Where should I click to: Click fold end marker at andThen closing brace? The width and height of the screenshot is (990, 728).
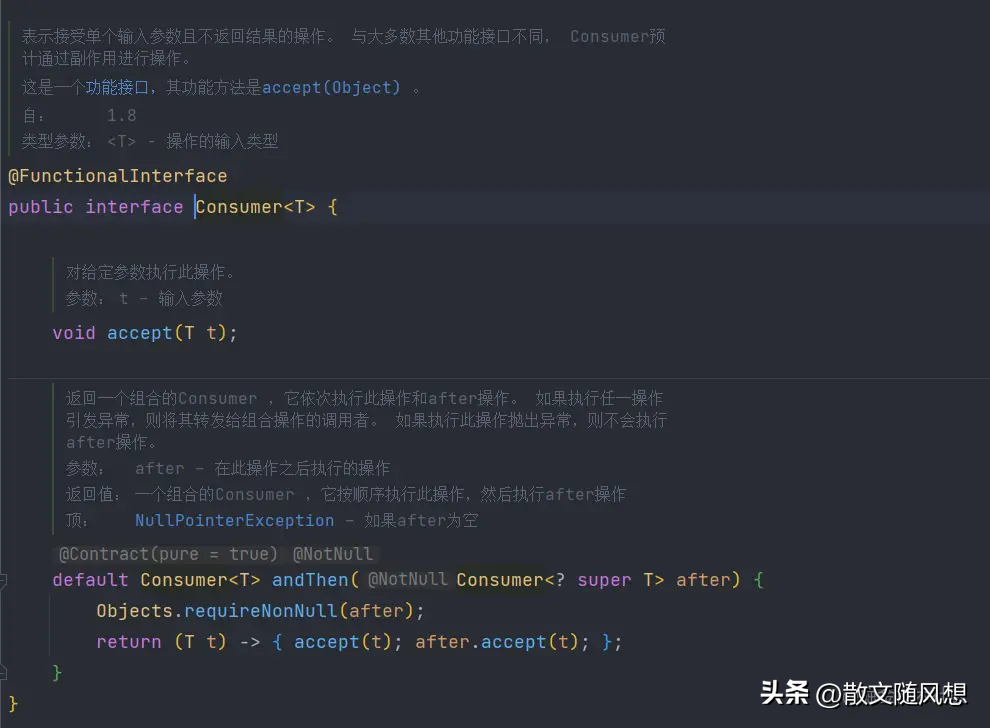pyautogui.click(x=5, y=672)
